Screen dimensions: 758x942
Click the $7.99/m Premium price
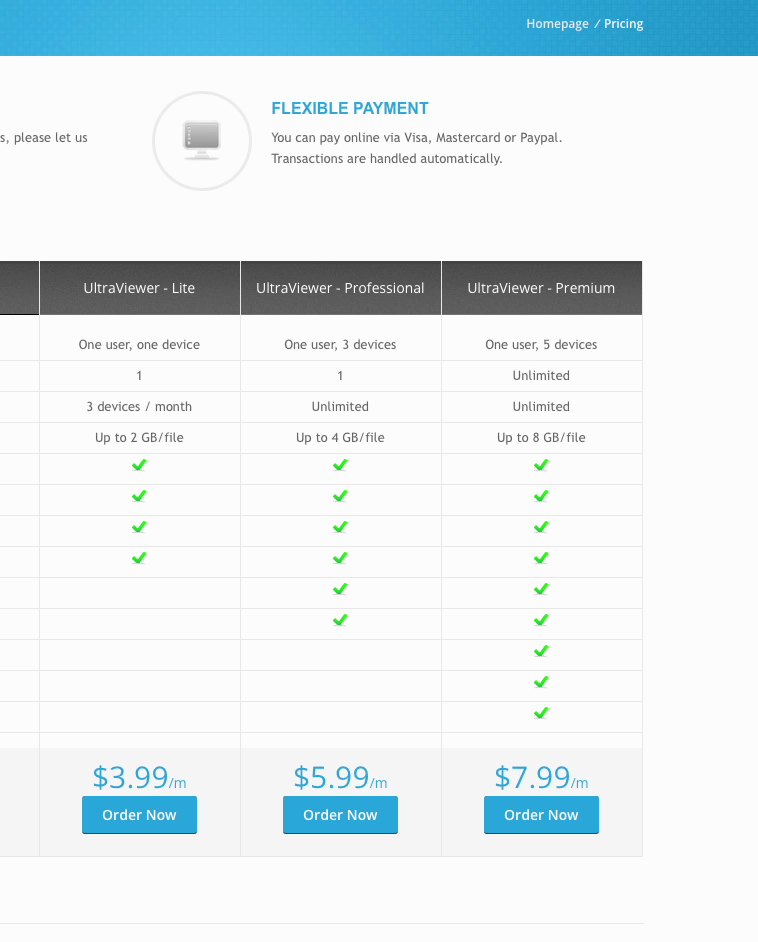tap(541, 777)
